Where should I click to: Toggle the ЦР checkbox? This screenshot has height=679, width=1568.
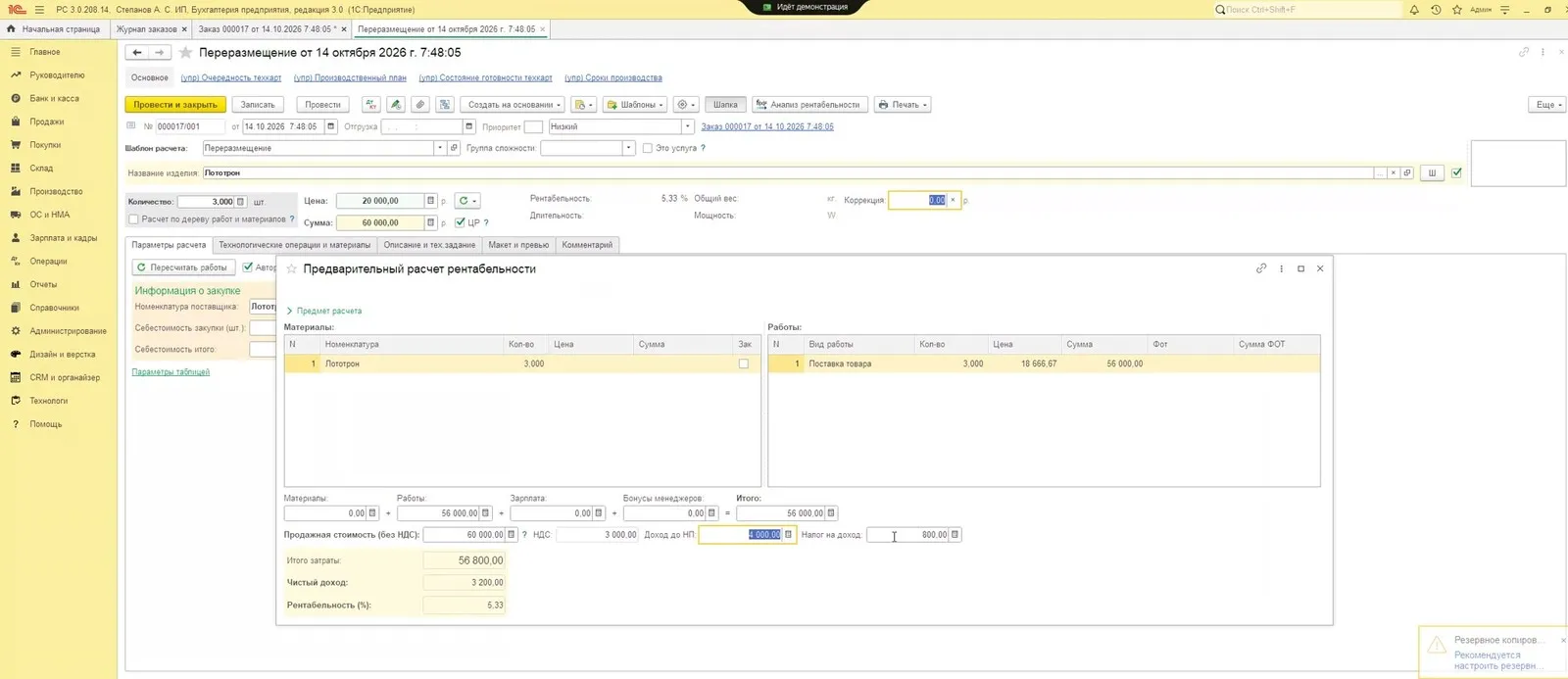460,222
